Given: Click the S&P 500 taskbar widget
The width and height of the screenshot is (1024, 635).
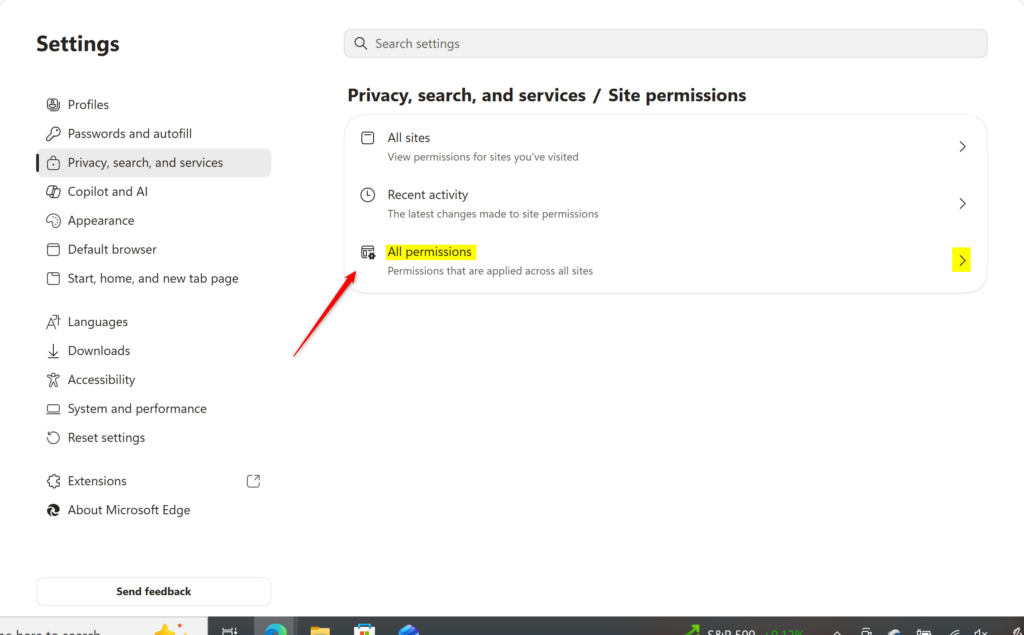Looking at the screenshot, I should [744, 630].
